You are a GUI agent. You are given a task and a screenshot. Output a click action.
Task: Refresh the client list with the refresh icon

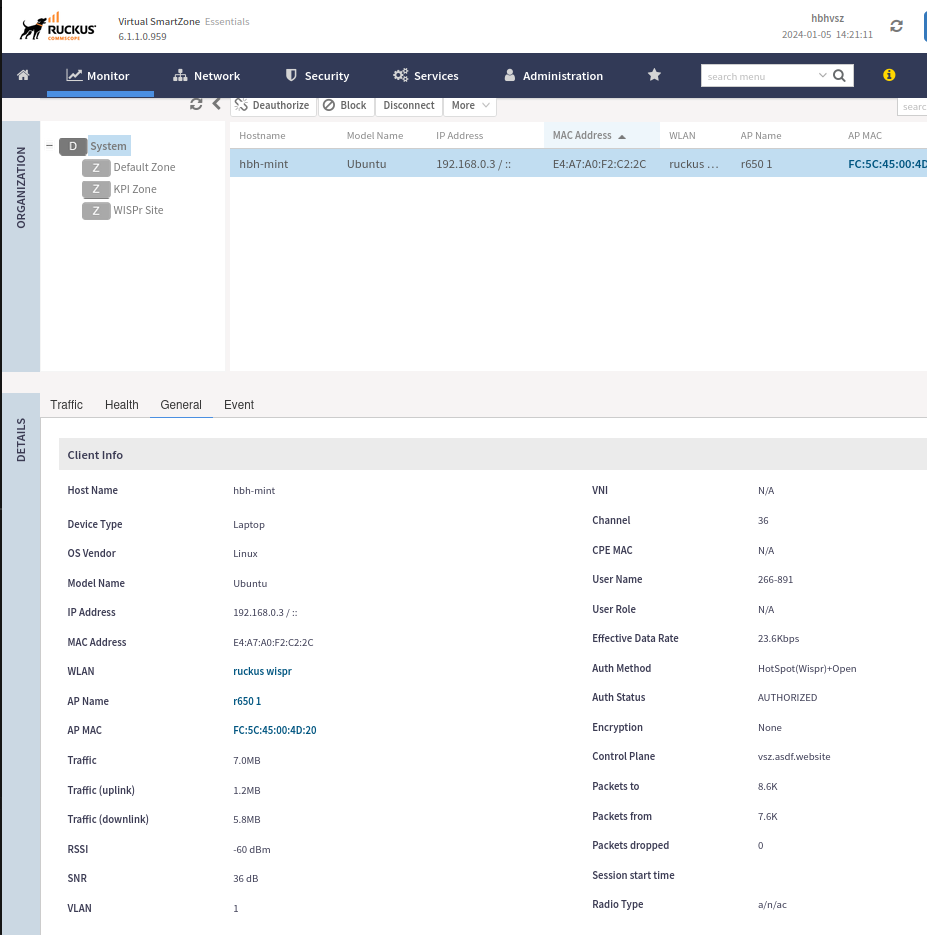[196, 104]
